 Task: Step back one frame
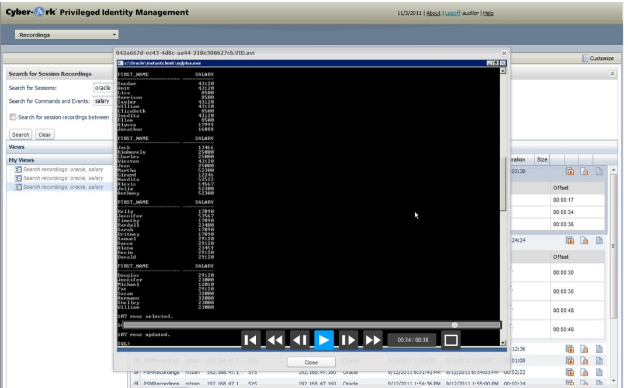pyautogui.click(x=300, y=340)
